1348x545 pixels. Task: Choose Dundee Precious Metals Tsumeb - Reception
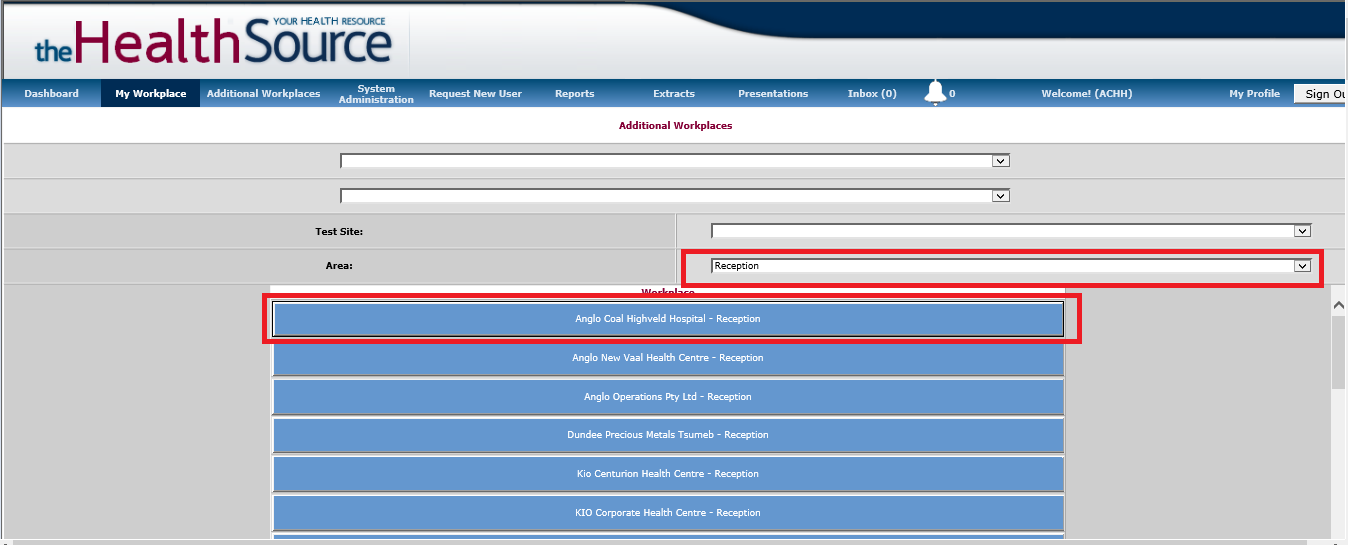click(x=668, y=435)
